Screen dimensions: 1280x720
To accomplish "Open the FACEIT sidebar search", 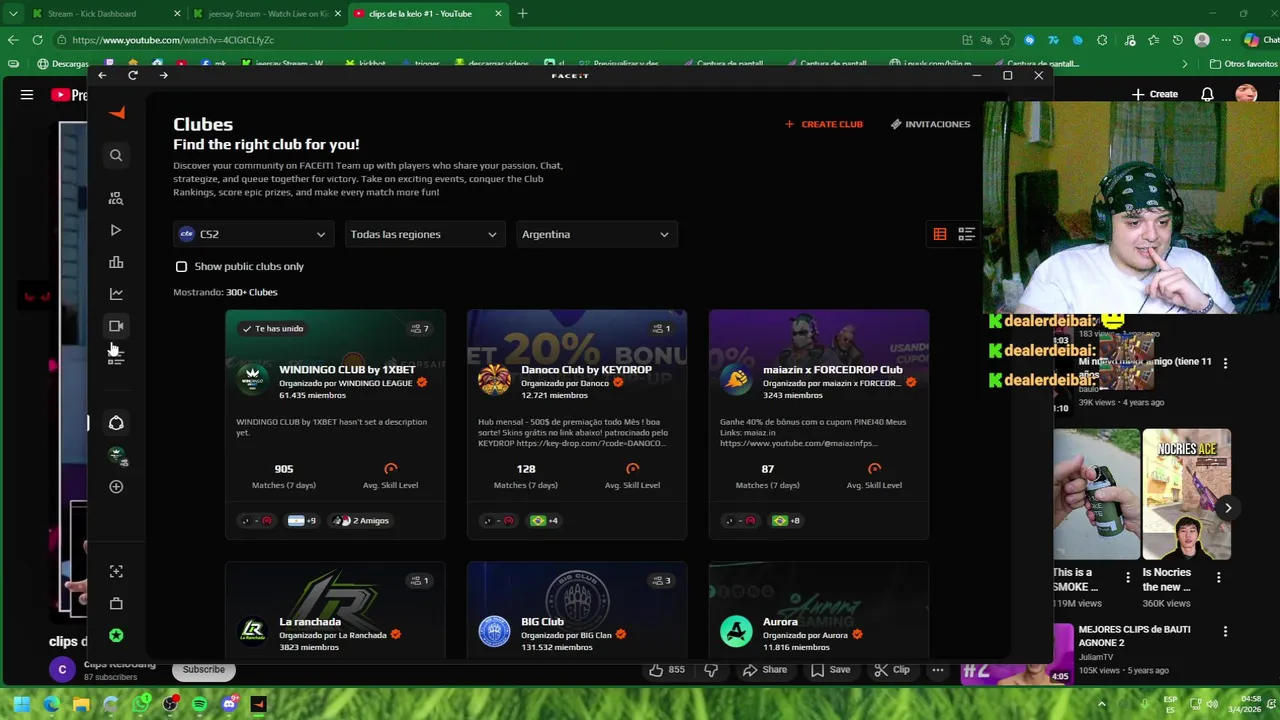I will click(116, 155).
